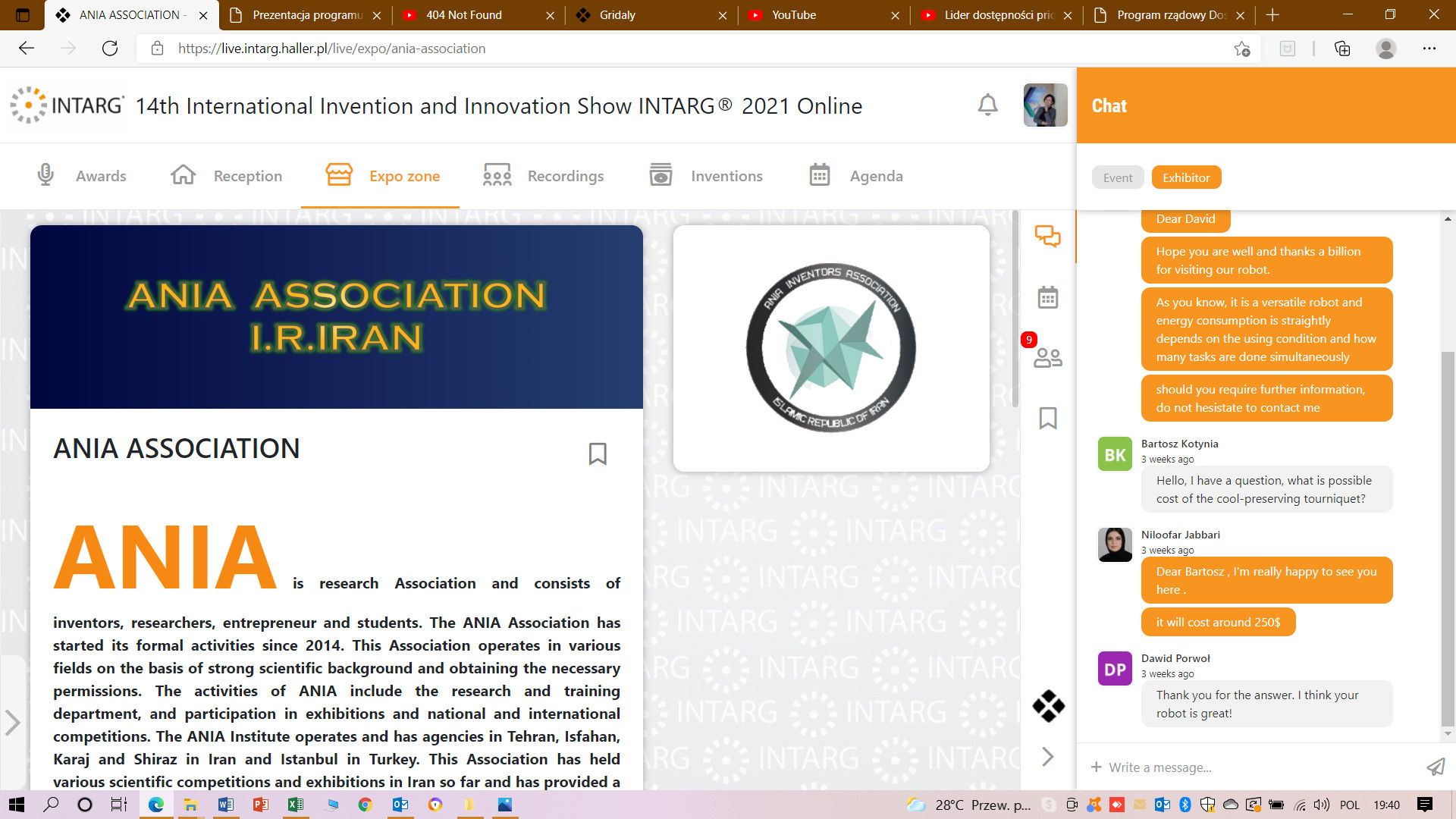Switch chat to Event channel
1456x819 pixels.
(1118, 177)
